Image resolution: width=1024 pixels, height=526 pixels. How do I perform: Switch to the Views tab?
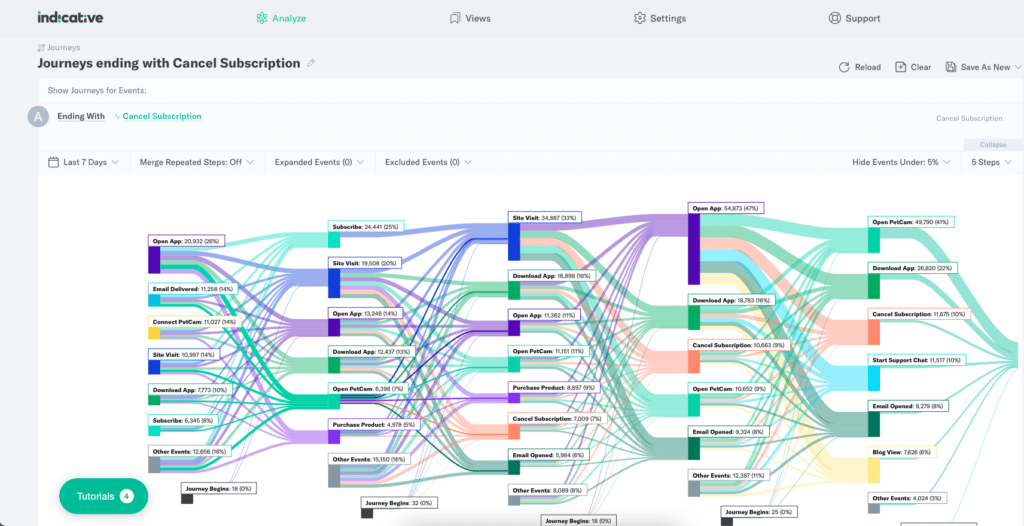(x=470, y=18)
